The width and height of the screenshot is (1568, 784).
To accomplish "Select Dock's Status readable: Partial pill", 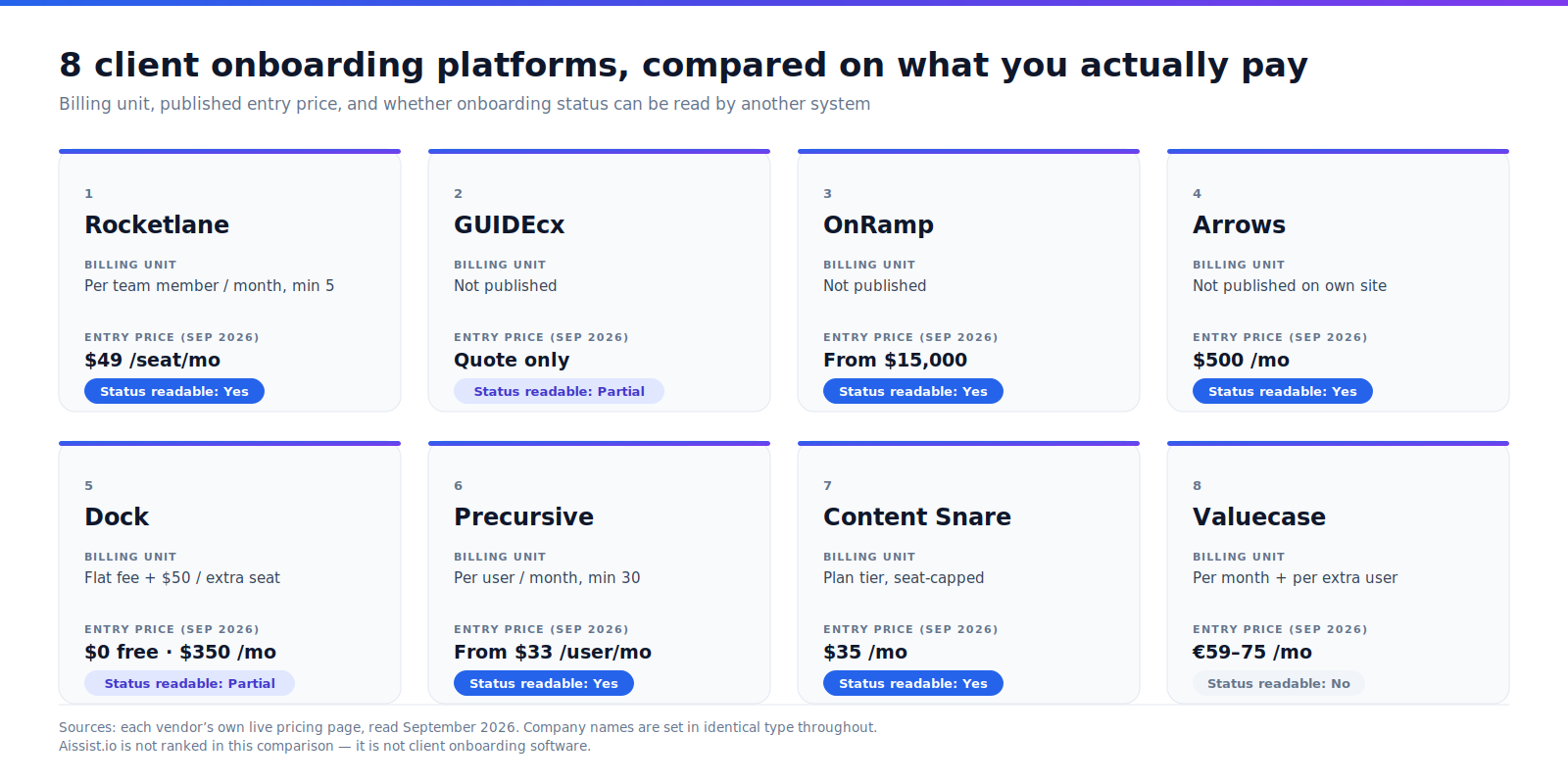I will [x=189, y=683].
